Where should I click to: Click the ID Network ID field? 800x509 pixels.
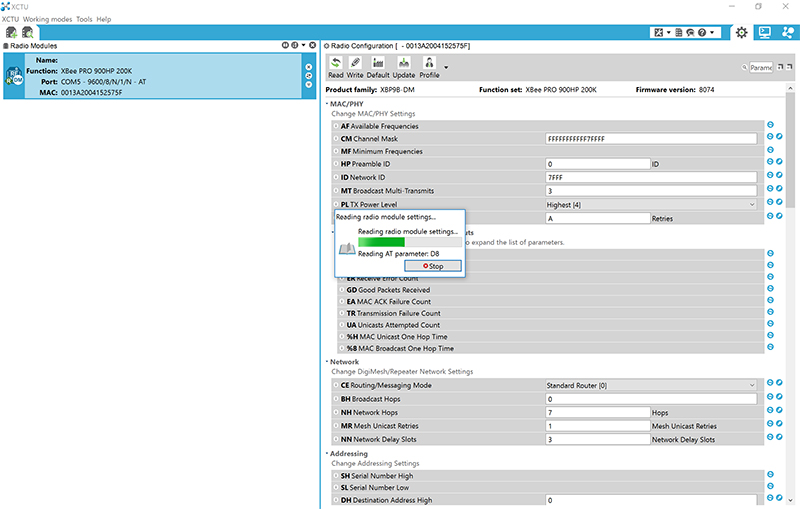651,177
